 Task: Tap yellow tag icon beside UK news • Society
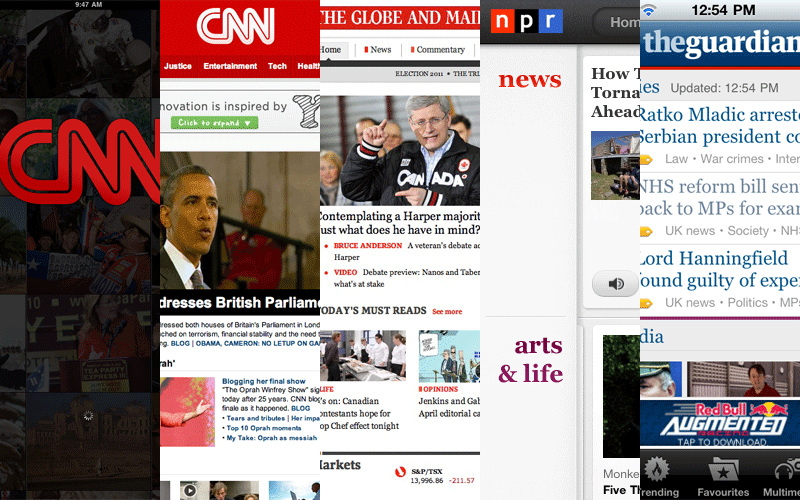pos(646,232)
